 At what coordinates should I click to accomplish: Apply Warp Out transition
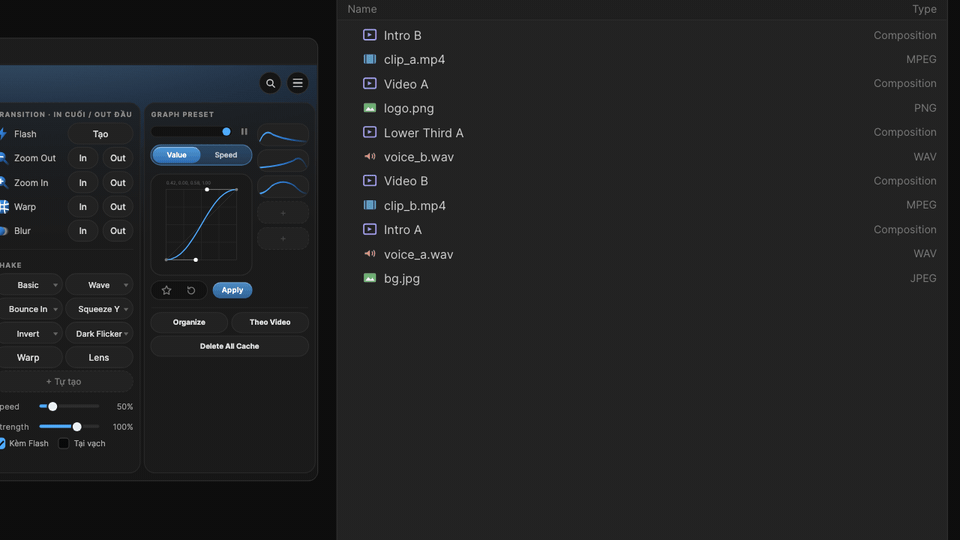(118, 207)
